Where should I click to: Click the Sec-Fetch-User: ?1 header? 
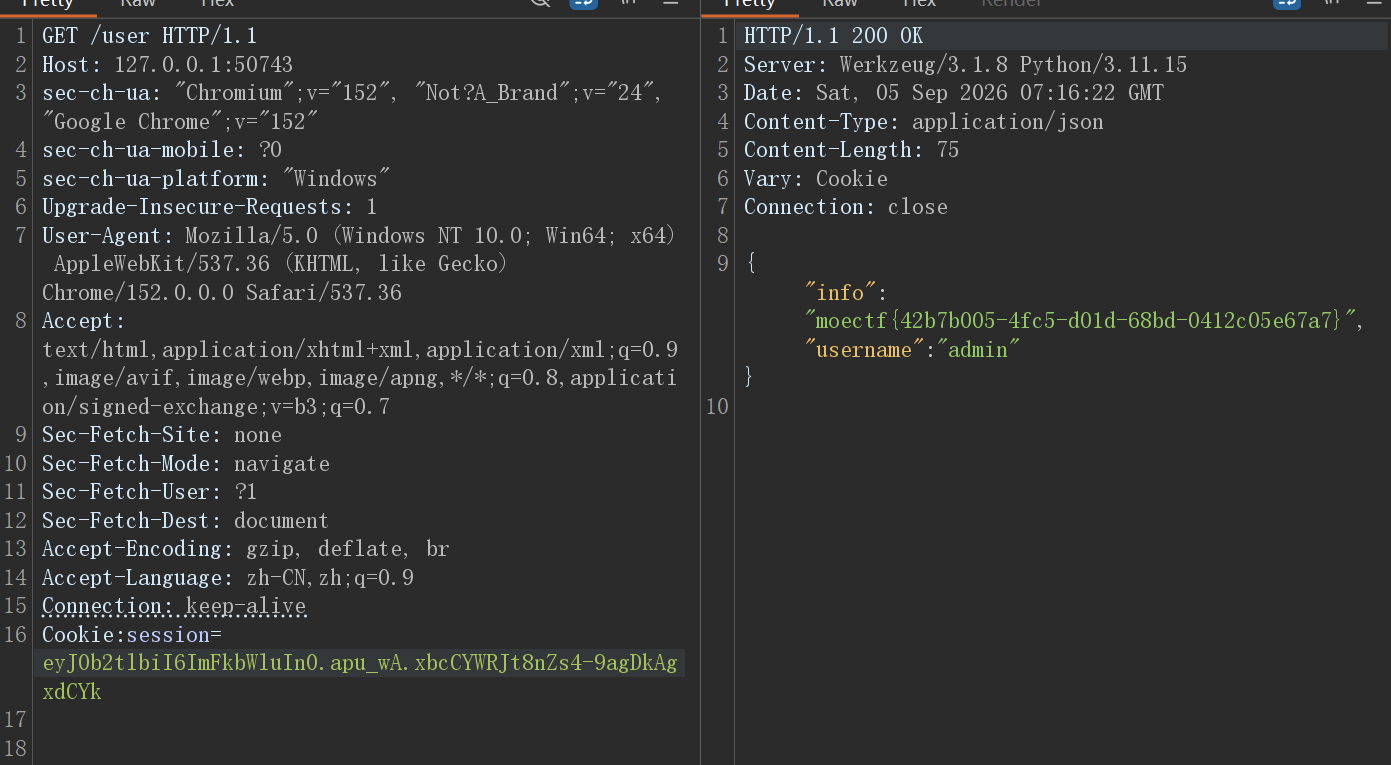click(149, 492)
